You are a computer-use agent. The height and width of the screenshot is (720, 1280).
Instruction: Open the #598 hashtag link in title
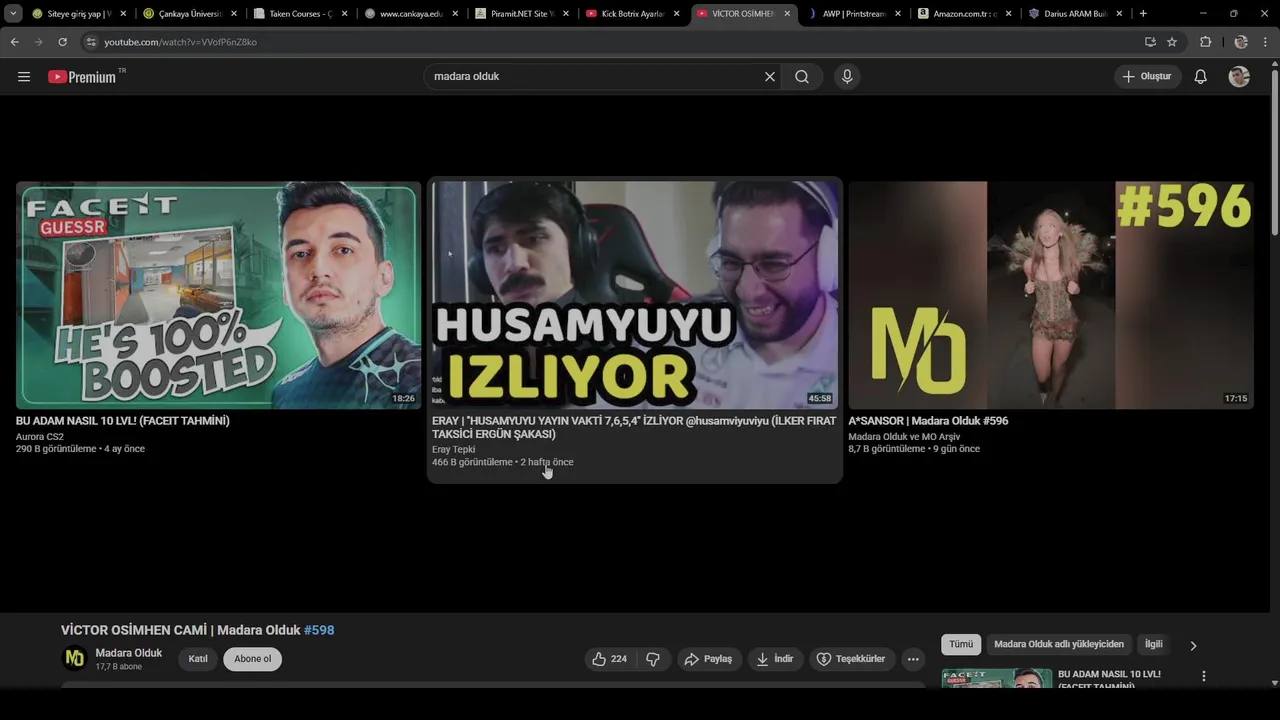[x=319, y=630]
